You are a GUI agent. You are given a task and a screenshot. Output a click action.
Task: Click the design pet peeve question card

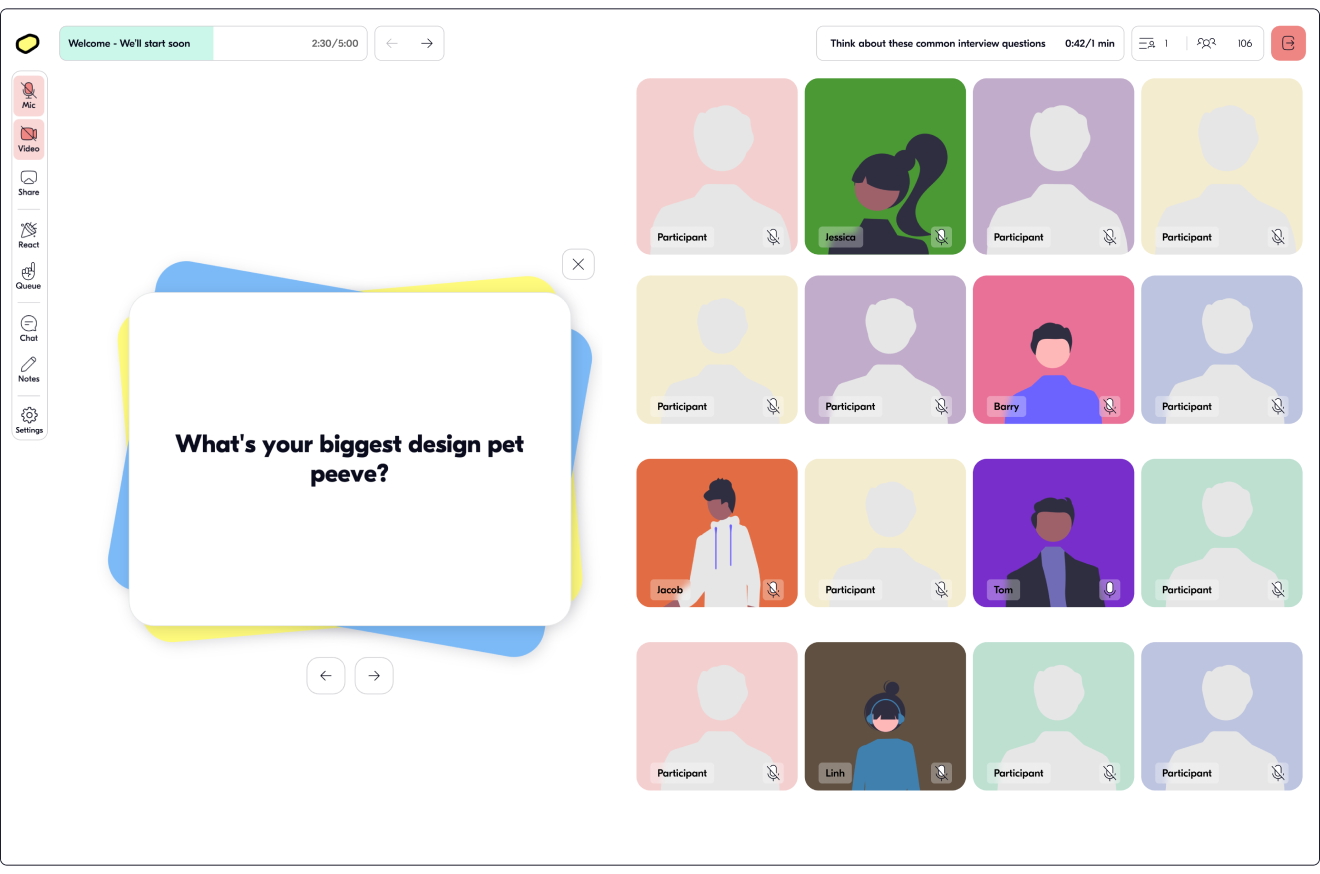pyautogui.click(x=350, y=459)
